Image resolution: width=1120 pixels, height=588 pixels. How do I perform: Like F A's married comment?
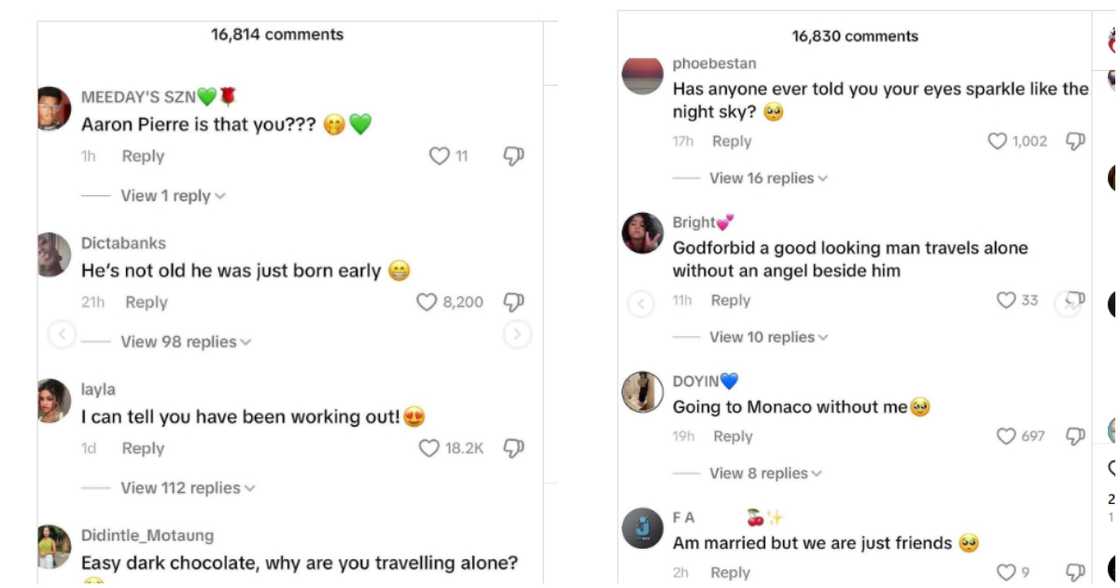[1008, 572]
